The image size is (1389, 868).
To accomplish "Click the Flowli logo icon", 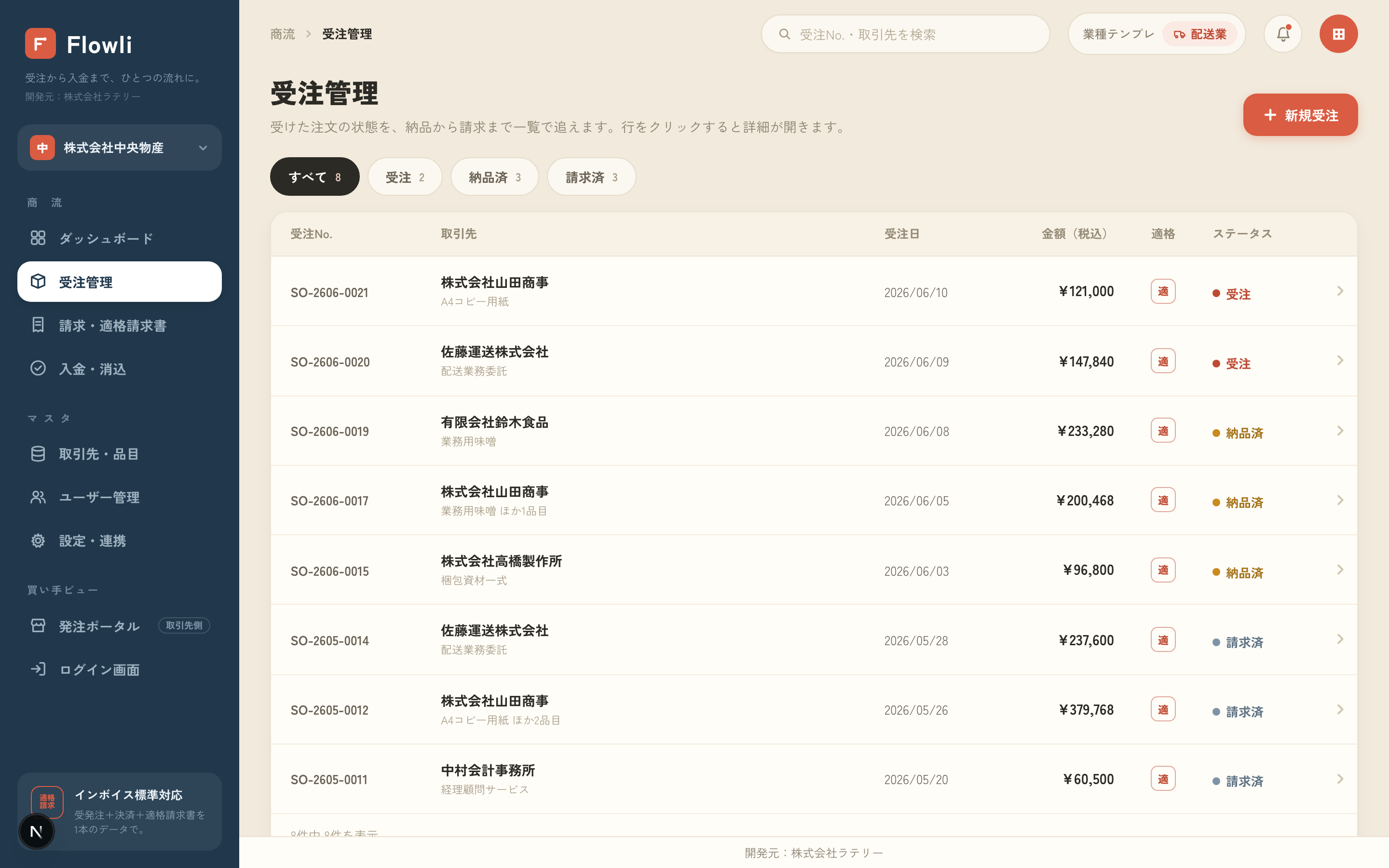I will click(x=40, y=43).
